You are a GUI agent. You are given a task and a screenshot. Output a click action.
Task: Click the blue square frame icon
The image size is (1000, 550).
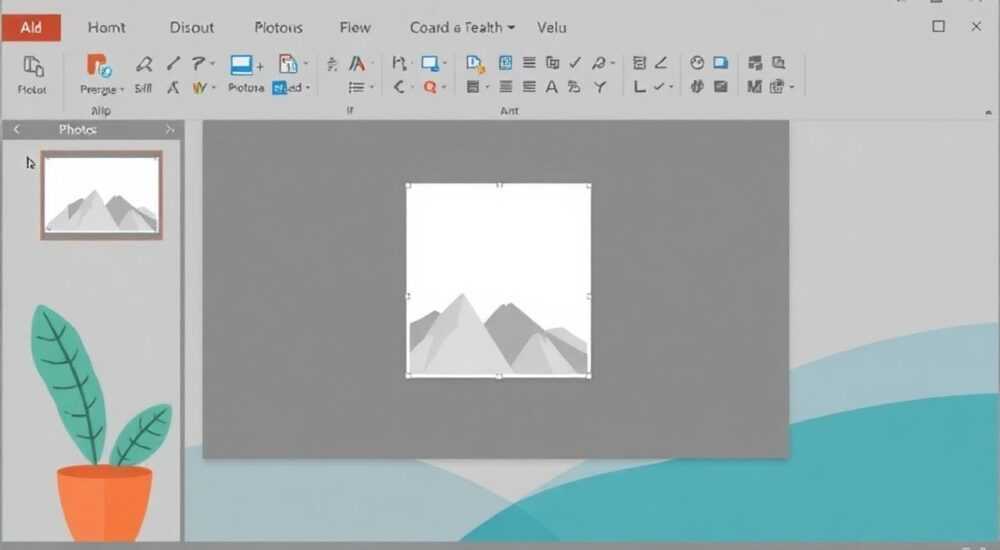click(506, 63)
